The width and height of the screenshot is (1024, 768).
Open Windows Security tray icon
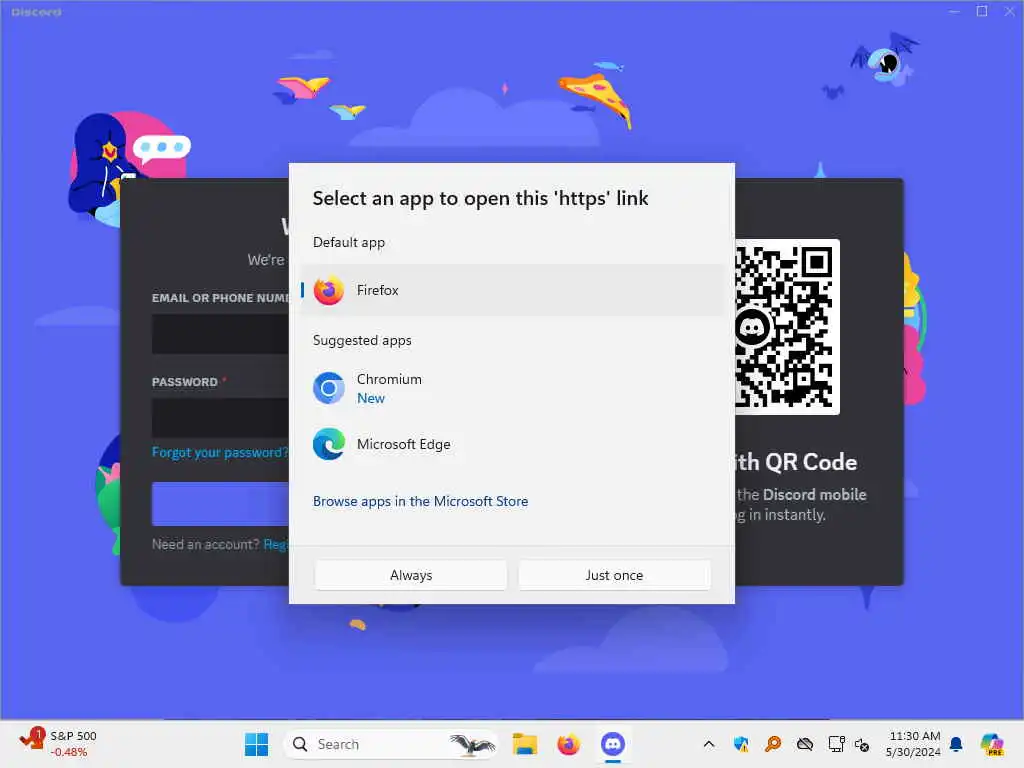741,744
